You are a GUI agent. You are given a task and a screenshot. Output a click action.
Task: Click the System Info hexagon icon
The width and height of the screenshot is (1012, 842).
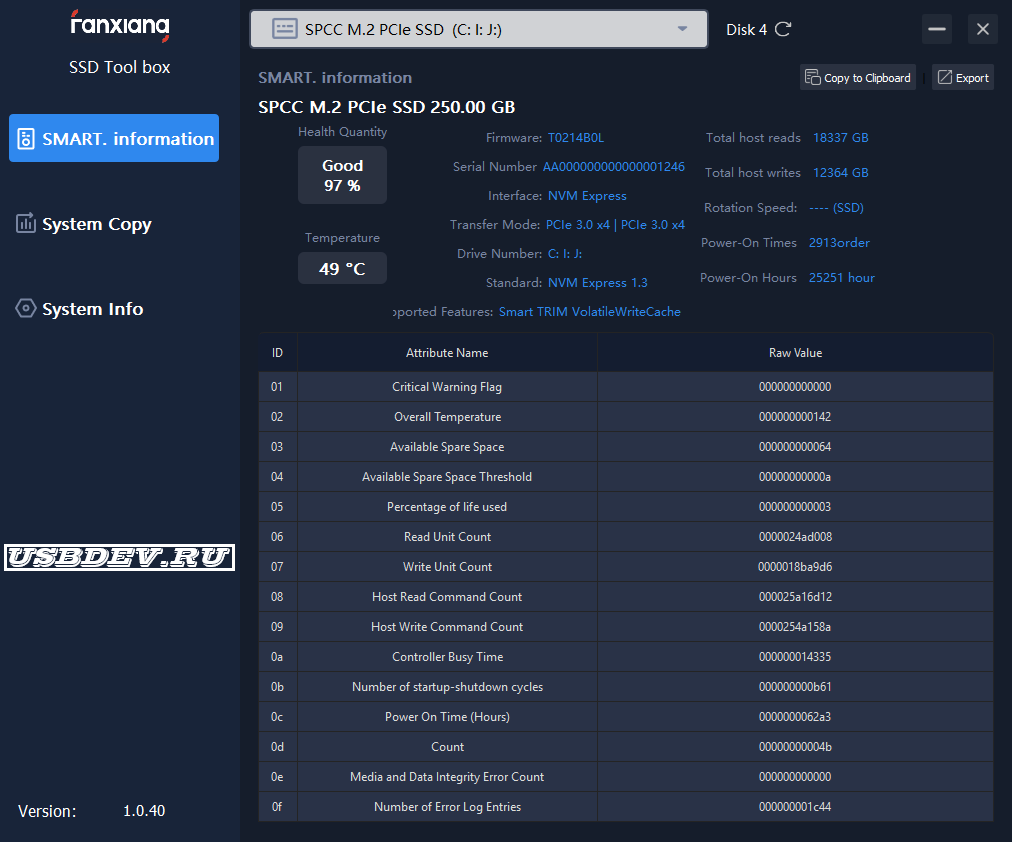click(x=25, y=308)
